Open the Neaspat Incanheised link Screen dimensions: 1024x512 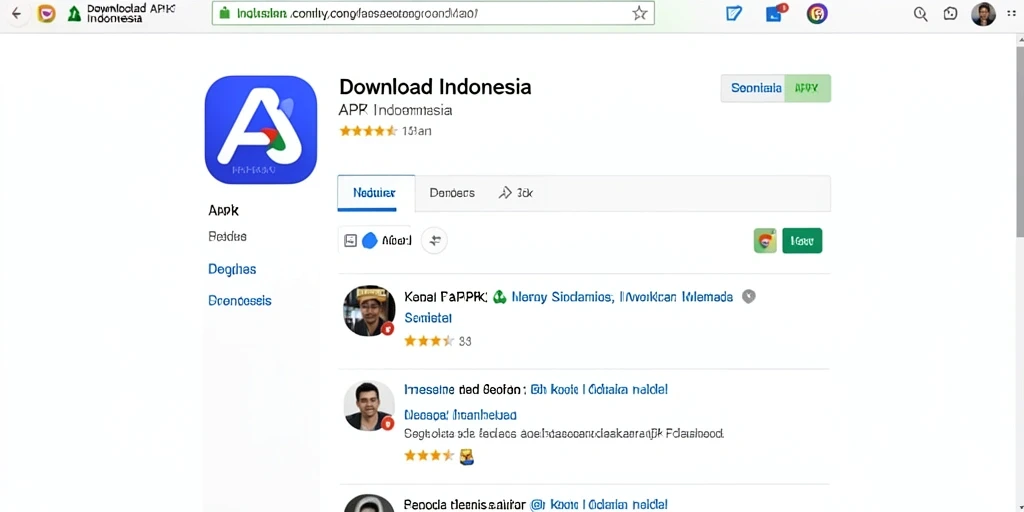[460, 415]
